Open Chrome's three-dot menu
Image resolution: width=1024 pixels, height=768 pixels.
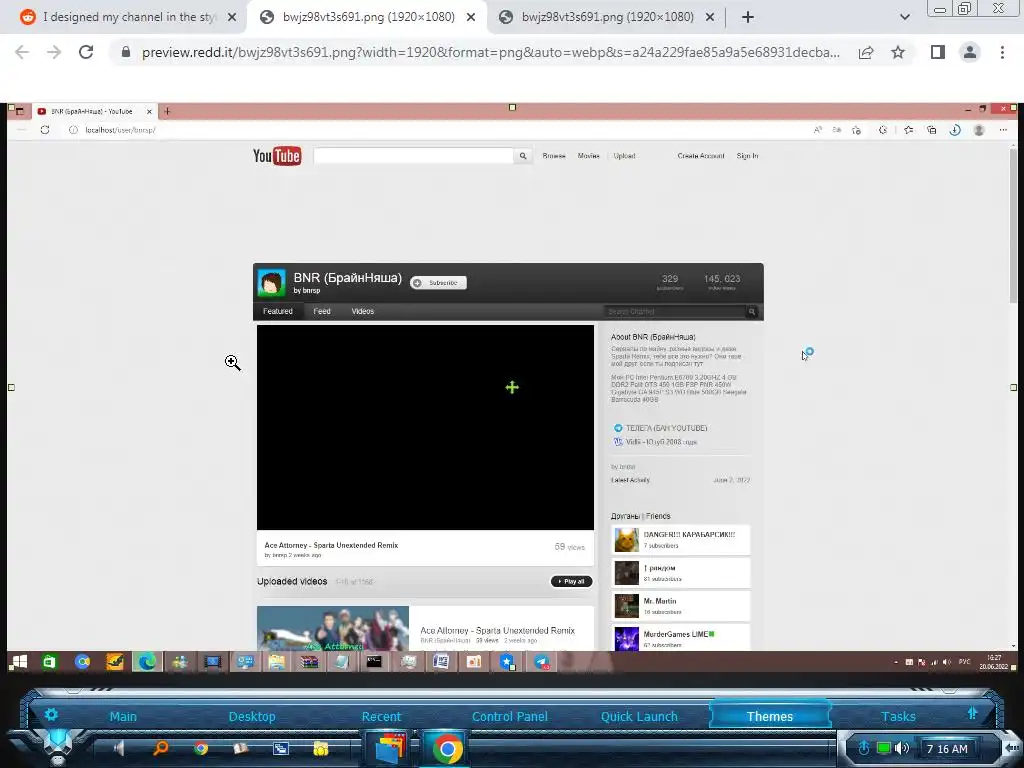coord(1002,52)
